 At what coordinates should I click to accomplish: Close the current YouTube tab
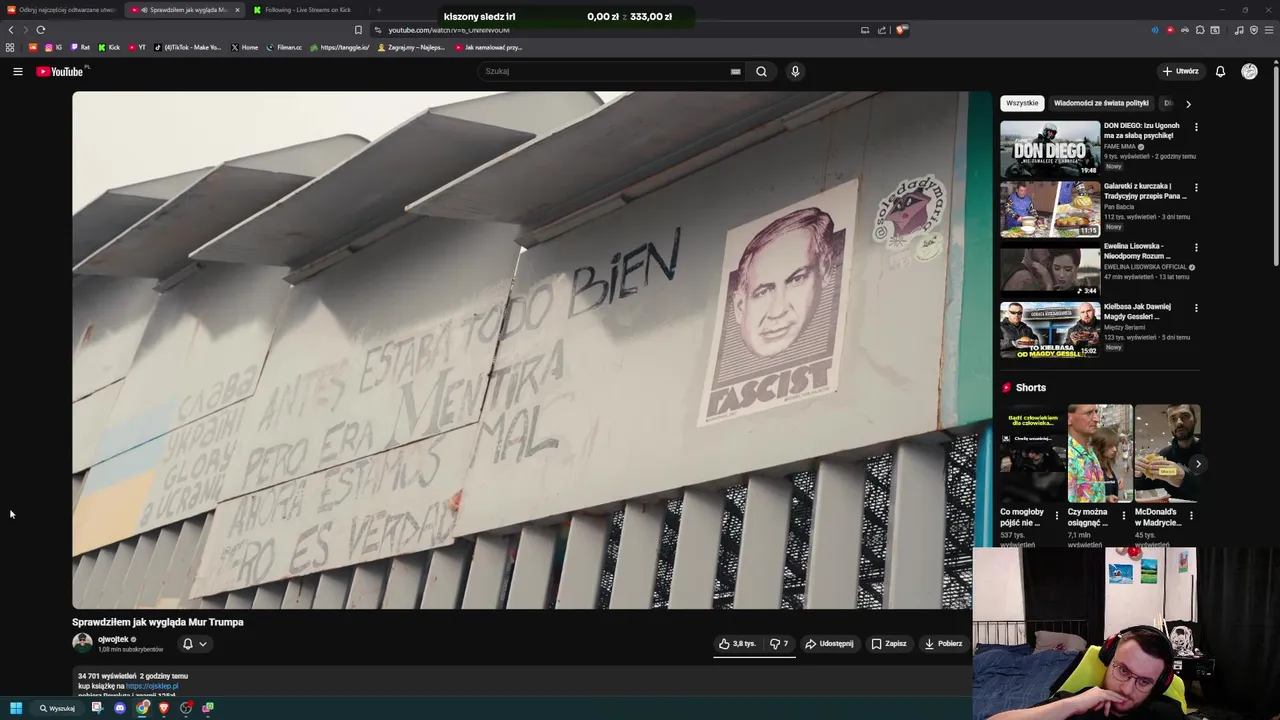coord(237,10)
